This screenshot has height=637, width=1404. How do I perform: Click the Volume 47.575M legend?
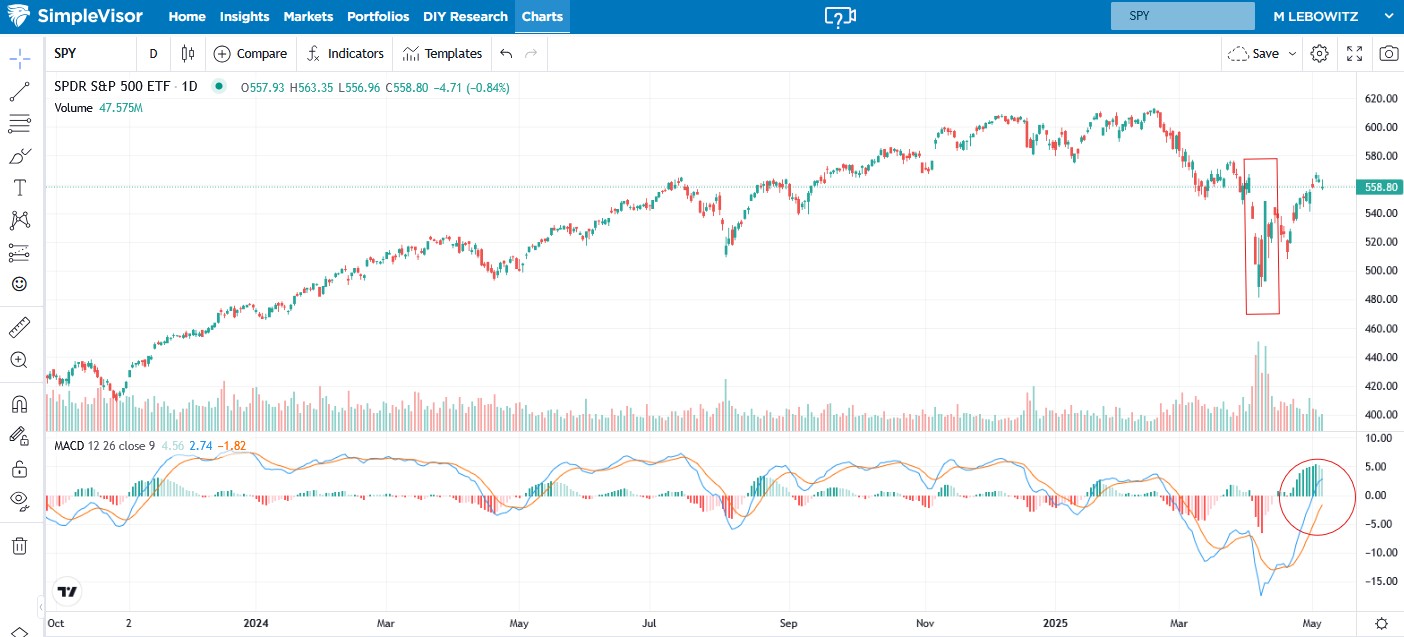coord(98,107)
